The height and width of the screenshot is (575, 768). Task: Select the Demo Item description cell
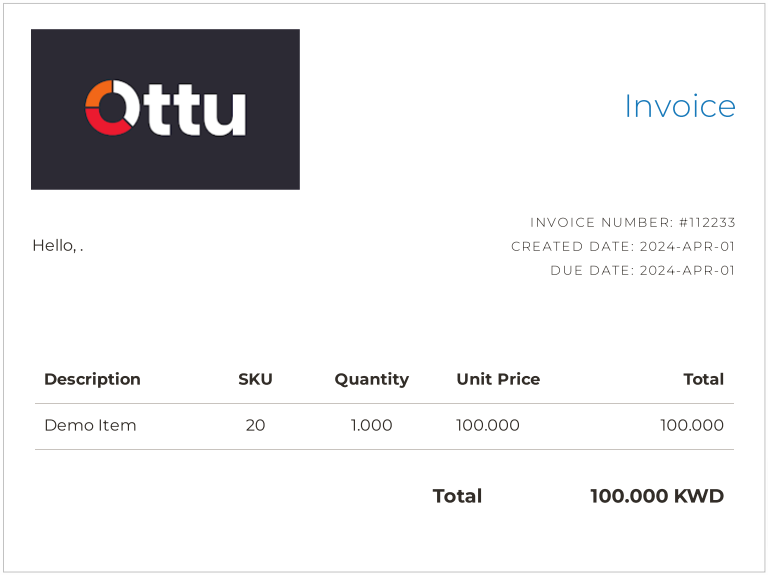coord(90,425)
